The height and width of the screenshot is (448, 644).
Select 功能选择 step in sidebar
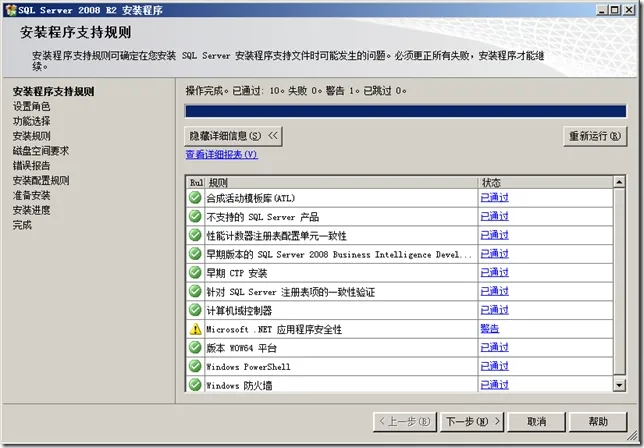pyautogui.click(x=32, y=121)
